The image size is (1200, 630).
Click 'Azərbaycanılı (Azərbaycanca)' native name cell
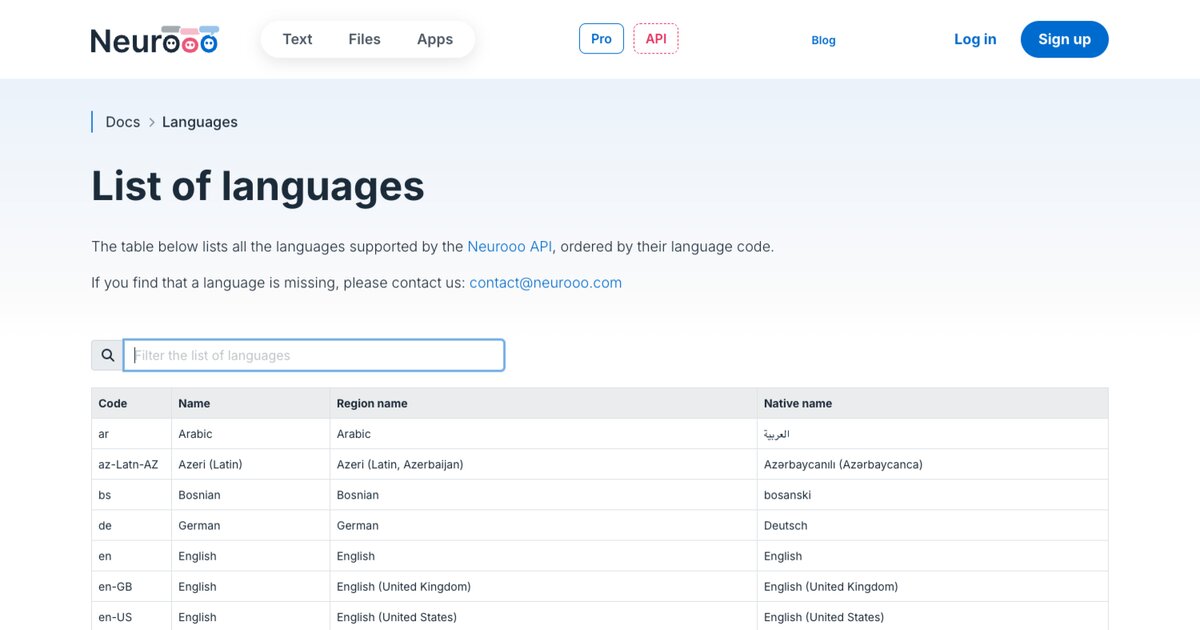(x=933, y=464)
